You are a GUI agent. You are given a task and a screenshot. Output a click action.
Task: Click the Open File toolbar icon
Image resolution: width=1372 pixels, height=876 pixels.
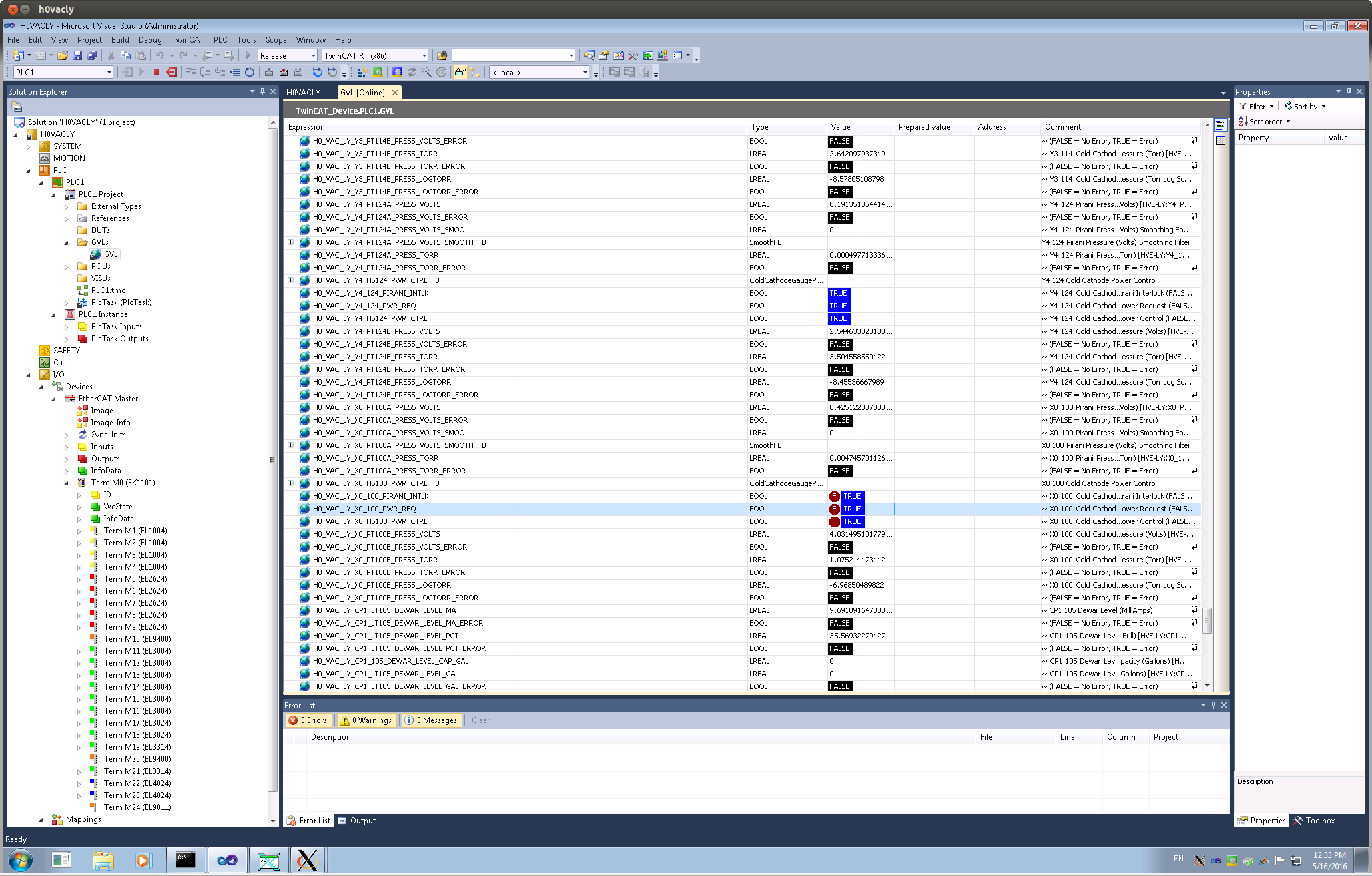click(x=63, y=56)
